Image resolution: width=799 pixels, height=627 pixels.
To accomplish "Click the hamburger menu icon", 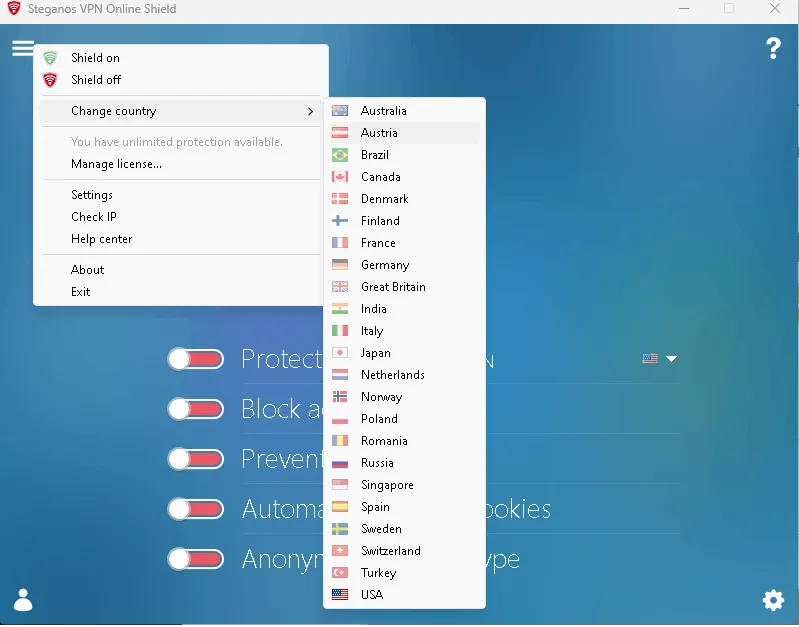I will (22, 48).
